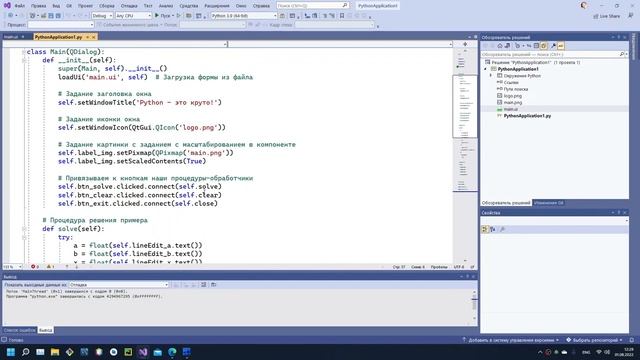Open the Процесс dropdown
640x360 pixels.
(x=60, y=25)
